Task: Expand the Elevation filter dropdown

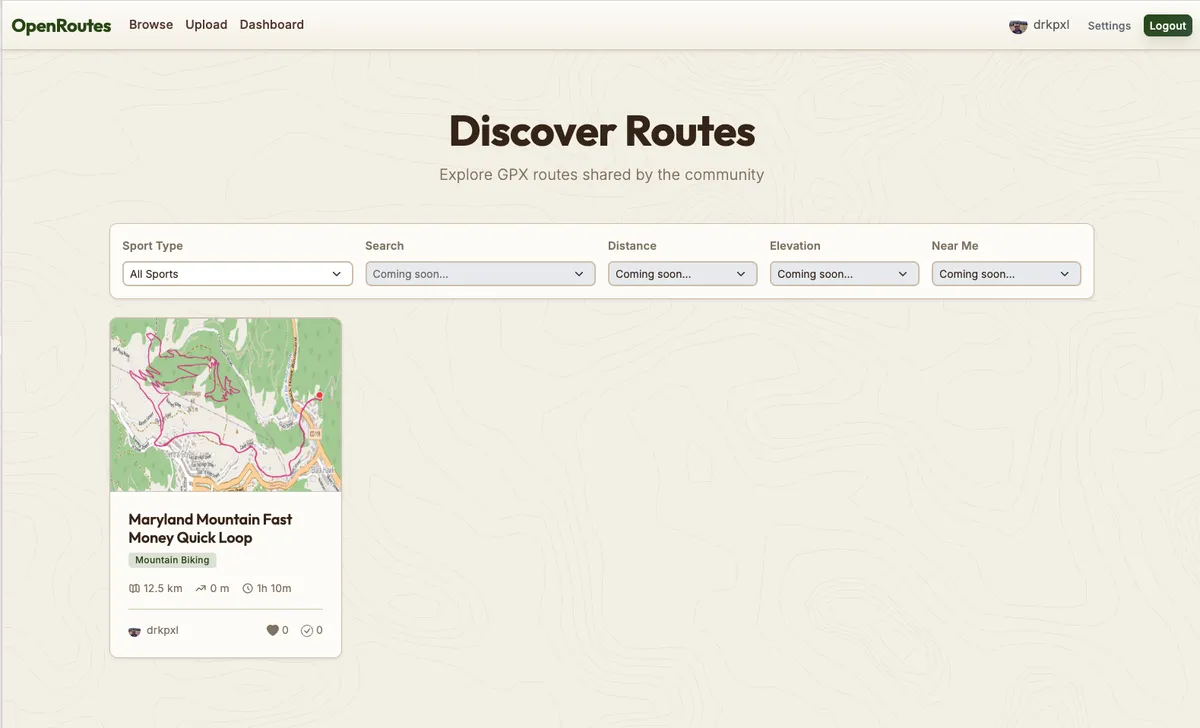Action: click(844, 274)
